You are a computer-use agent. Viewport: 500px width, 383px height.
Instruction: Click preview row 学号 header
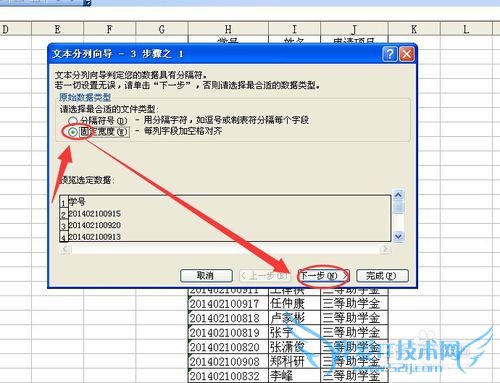(x=77, y=202)
